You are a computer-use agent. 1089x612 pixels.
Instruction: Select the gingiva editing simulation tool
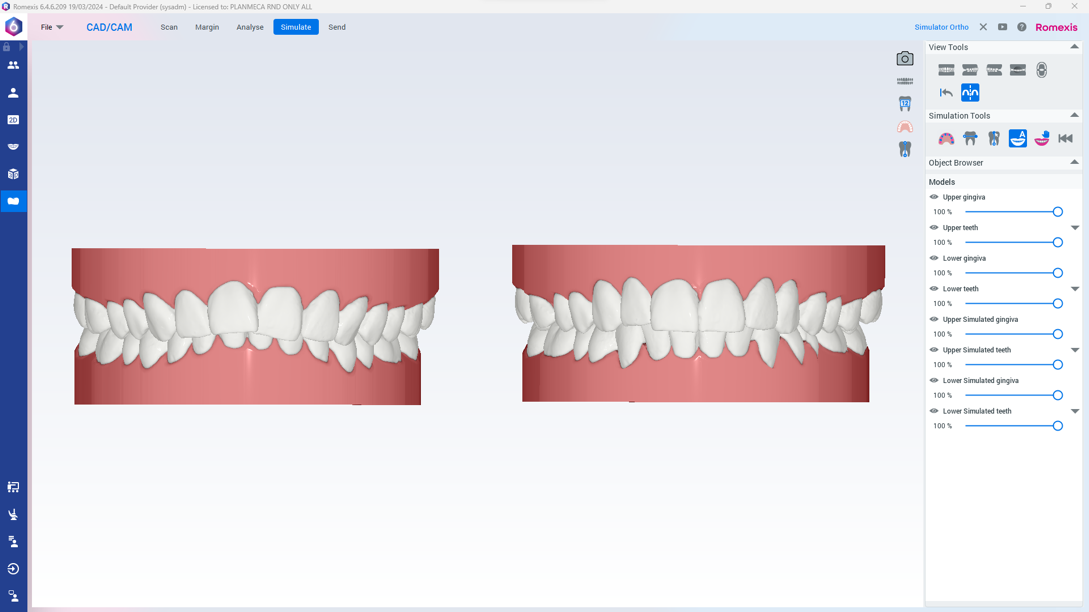pos(947,139)
